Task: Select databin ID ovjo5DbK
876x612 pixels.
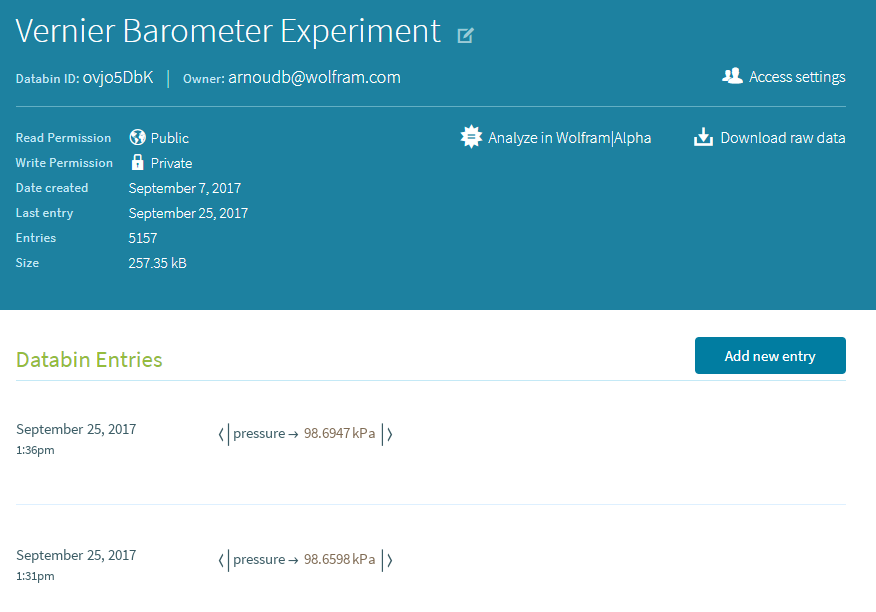Action: click(x=118, y=77)
